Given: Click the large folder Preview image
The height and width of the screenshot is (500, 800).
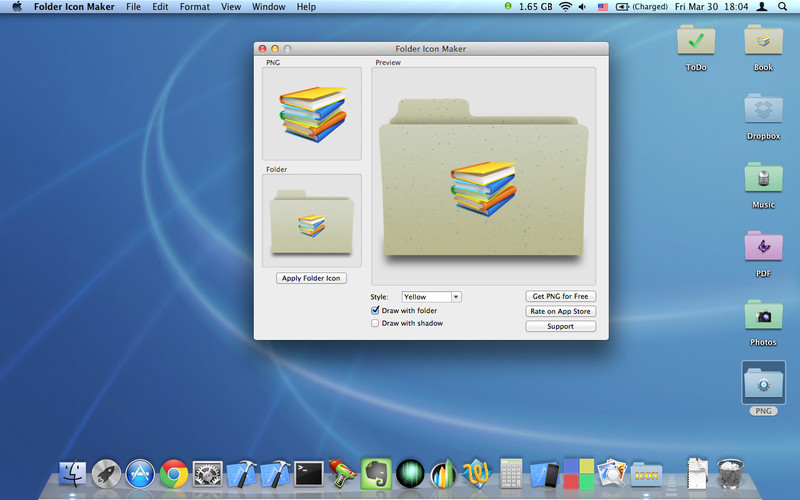Looking at the screenshot, I should (484, 176).
